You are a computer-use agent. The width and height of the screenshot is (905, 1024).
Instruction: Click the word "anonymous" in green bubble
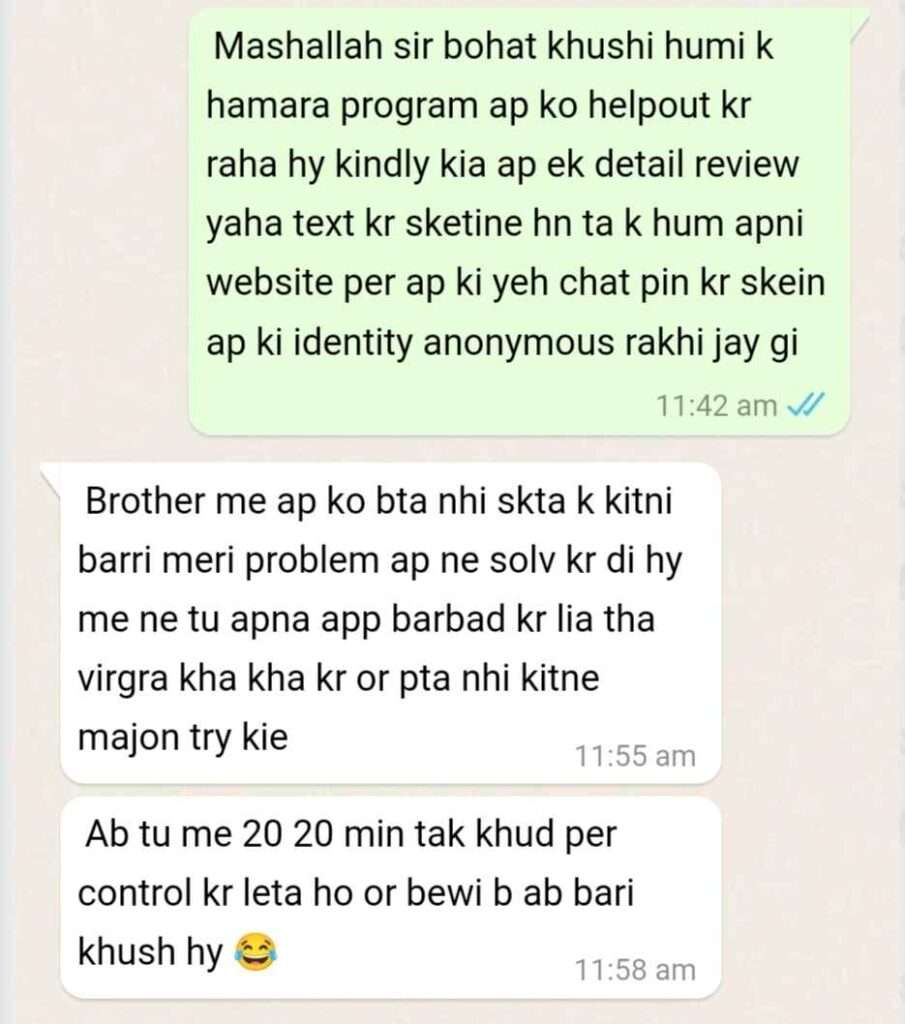point(518,344)
